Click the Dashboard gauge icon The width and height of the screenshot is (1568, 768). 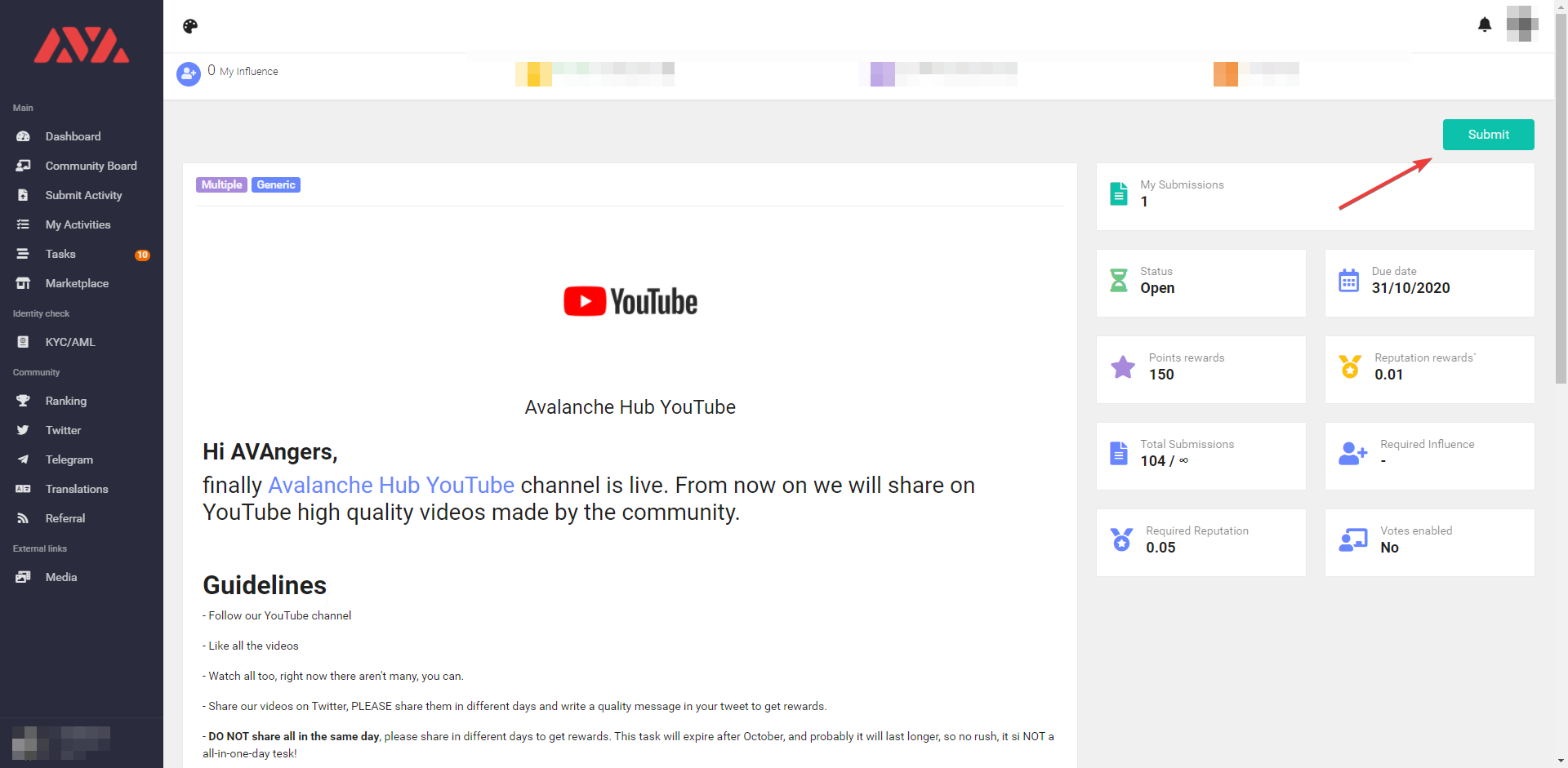click(23, 136)
